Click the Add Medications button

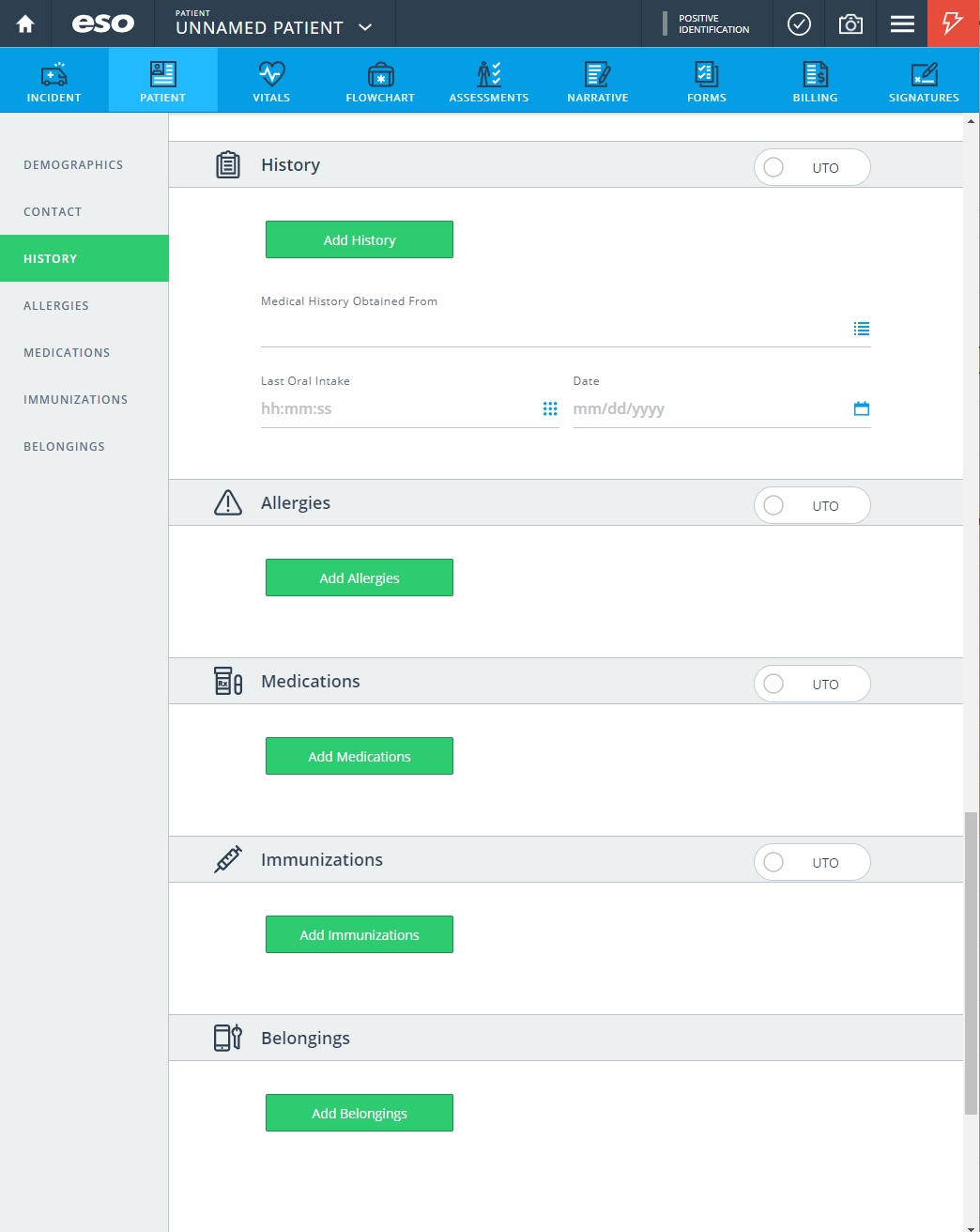click(x=360, y=756)
